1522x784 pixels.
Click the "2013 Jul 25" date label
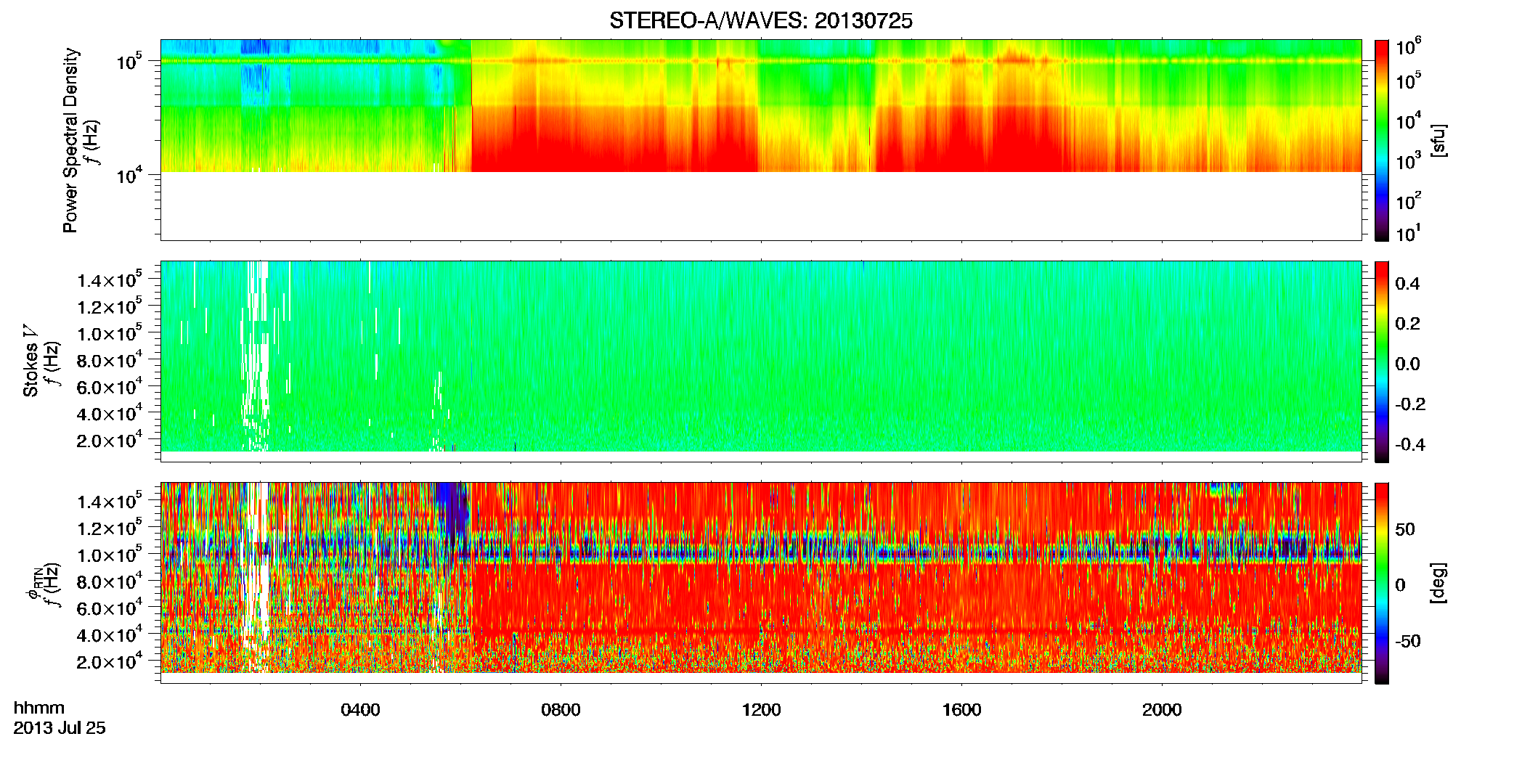[x=60, y=727]
